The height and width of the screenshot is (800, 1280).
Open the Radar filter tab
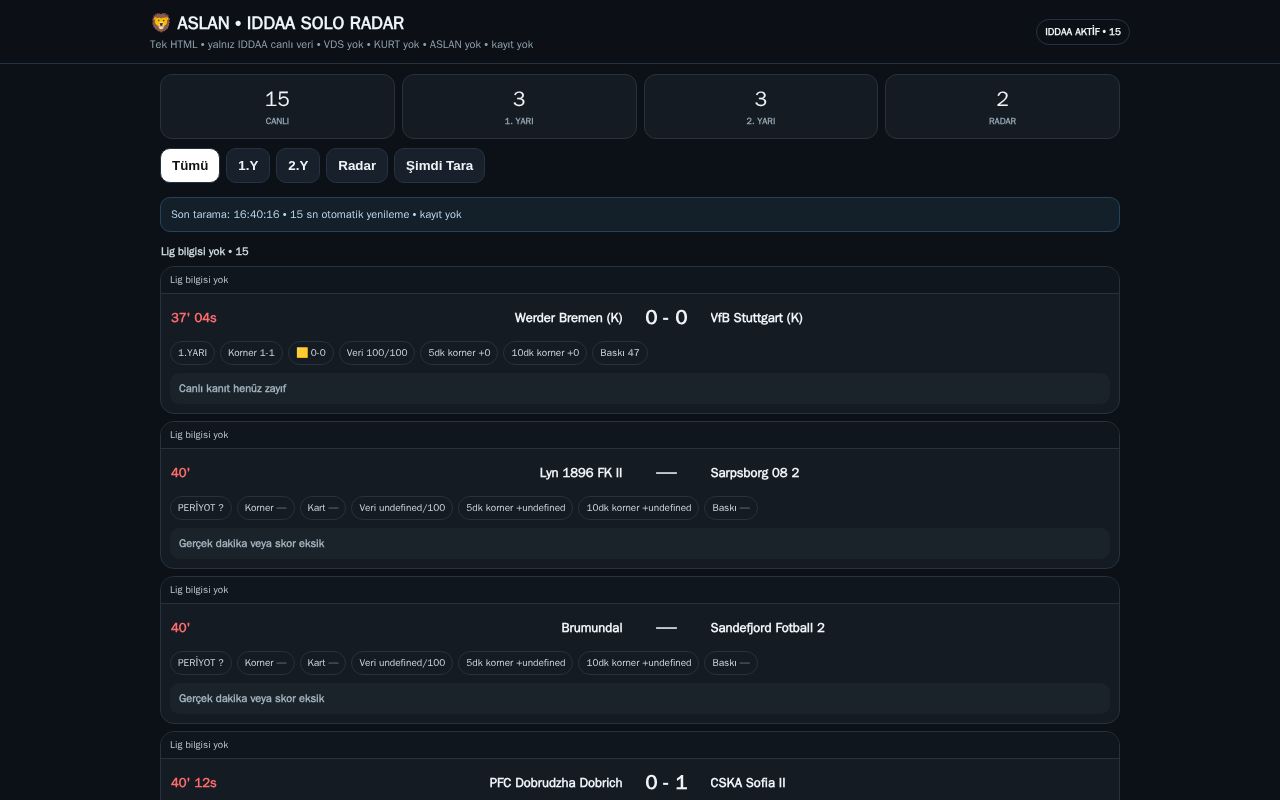357,166
